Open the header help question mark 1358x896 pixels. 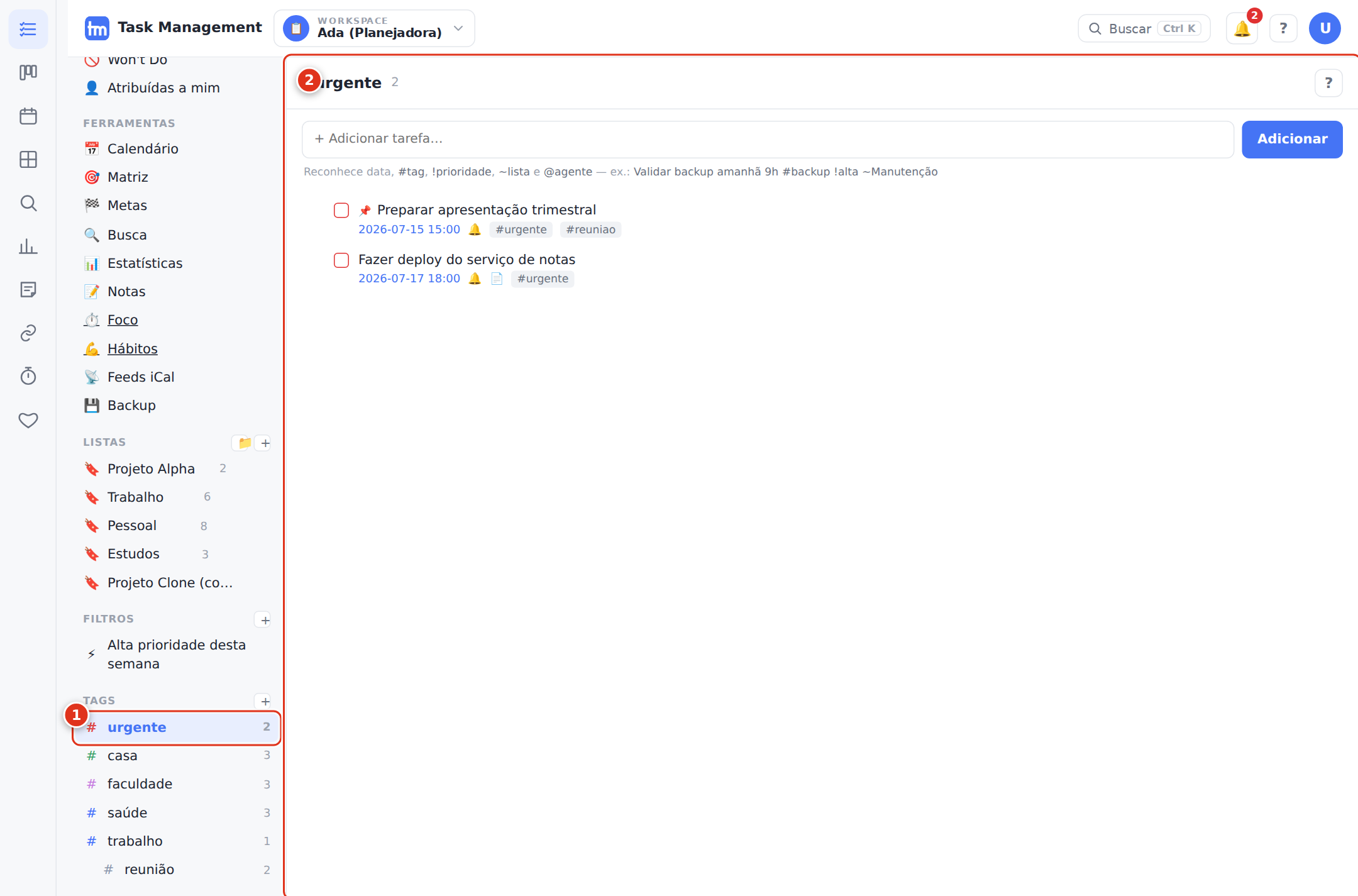click(x=1283, y=28)
